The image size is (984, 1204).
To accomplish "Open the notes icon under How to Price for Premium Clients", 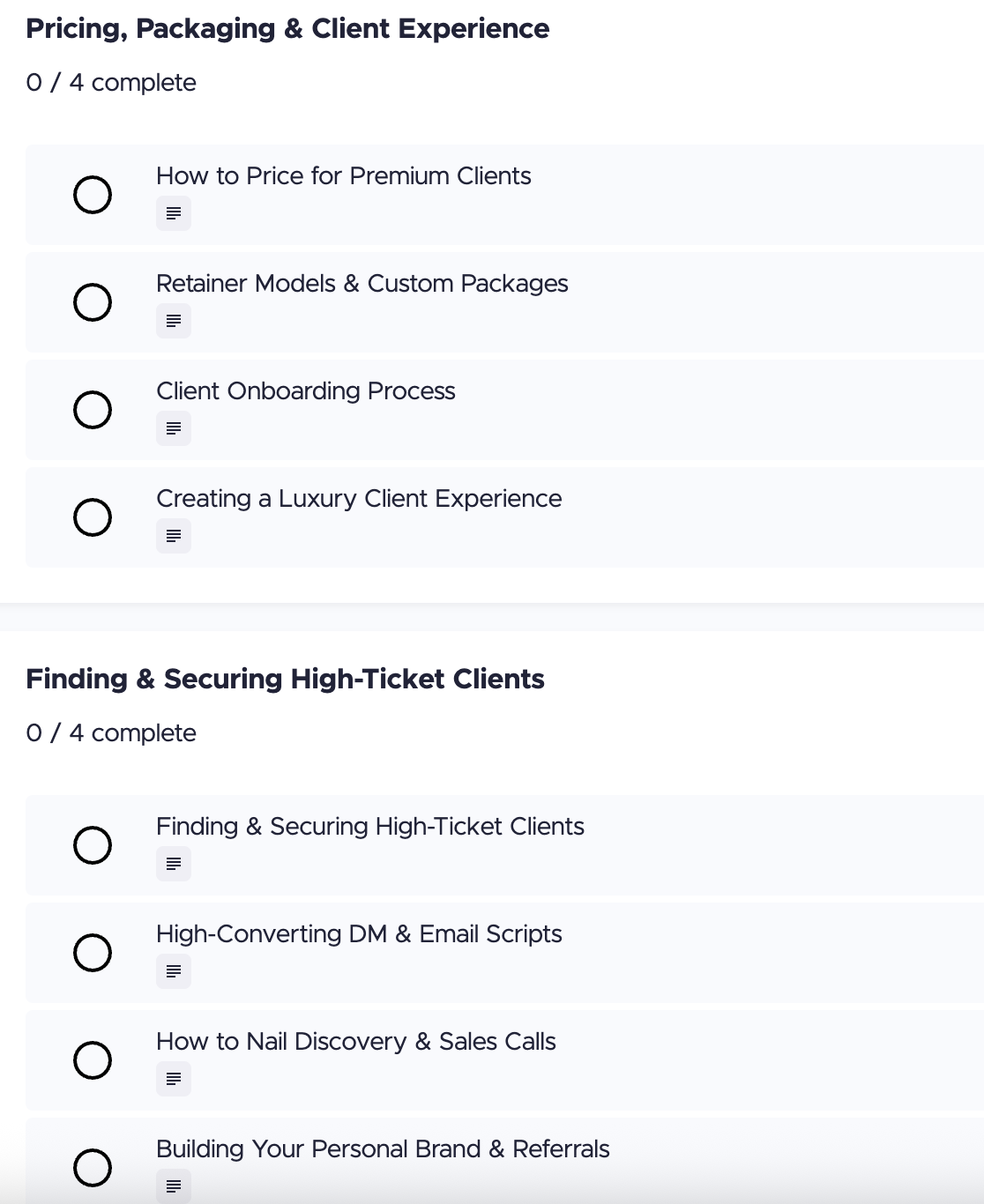I will coord(173,213).
